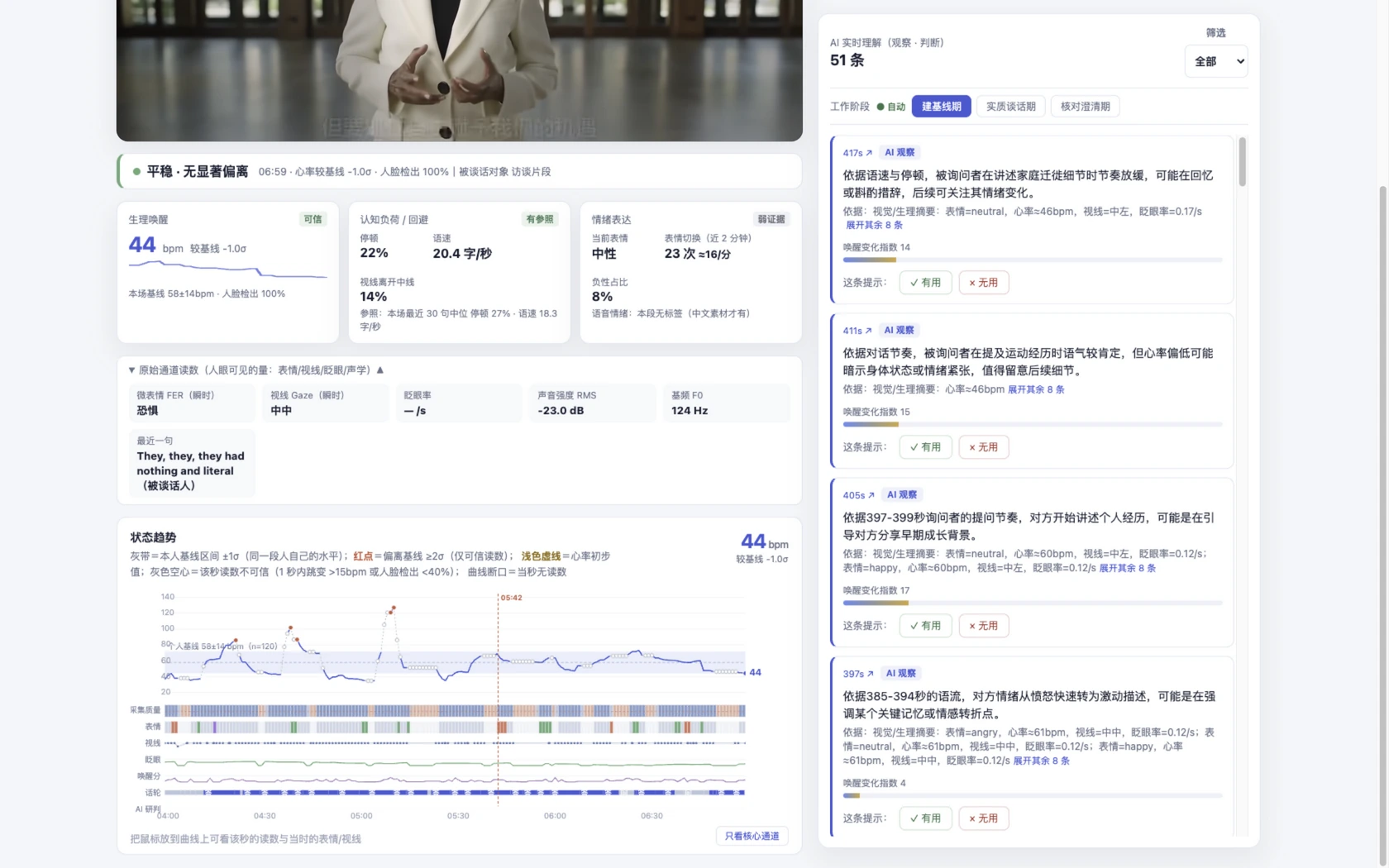Screen dimensions: 1389x868
Task: Mark the 405s hint as 有用
Action: pos(925,626)
